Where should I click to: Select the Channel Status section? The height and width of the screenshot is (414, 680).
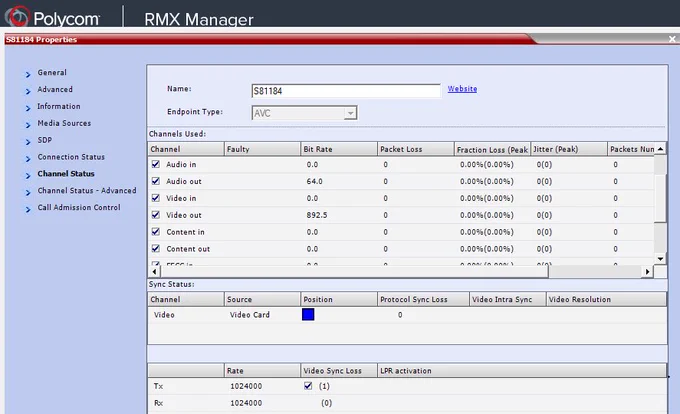coord(66,173)
